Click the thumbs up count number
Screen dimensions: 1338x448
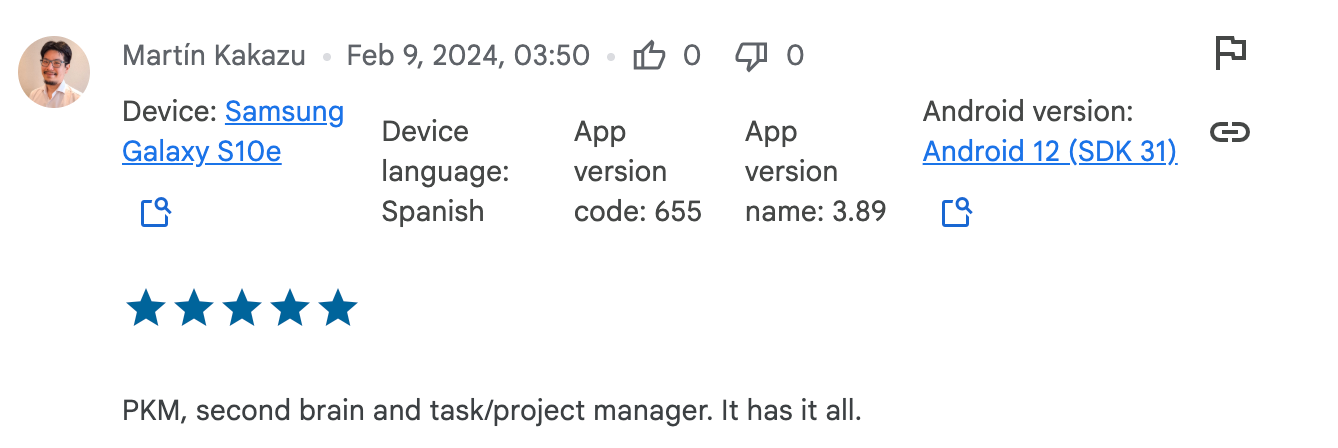click(692, 55)
